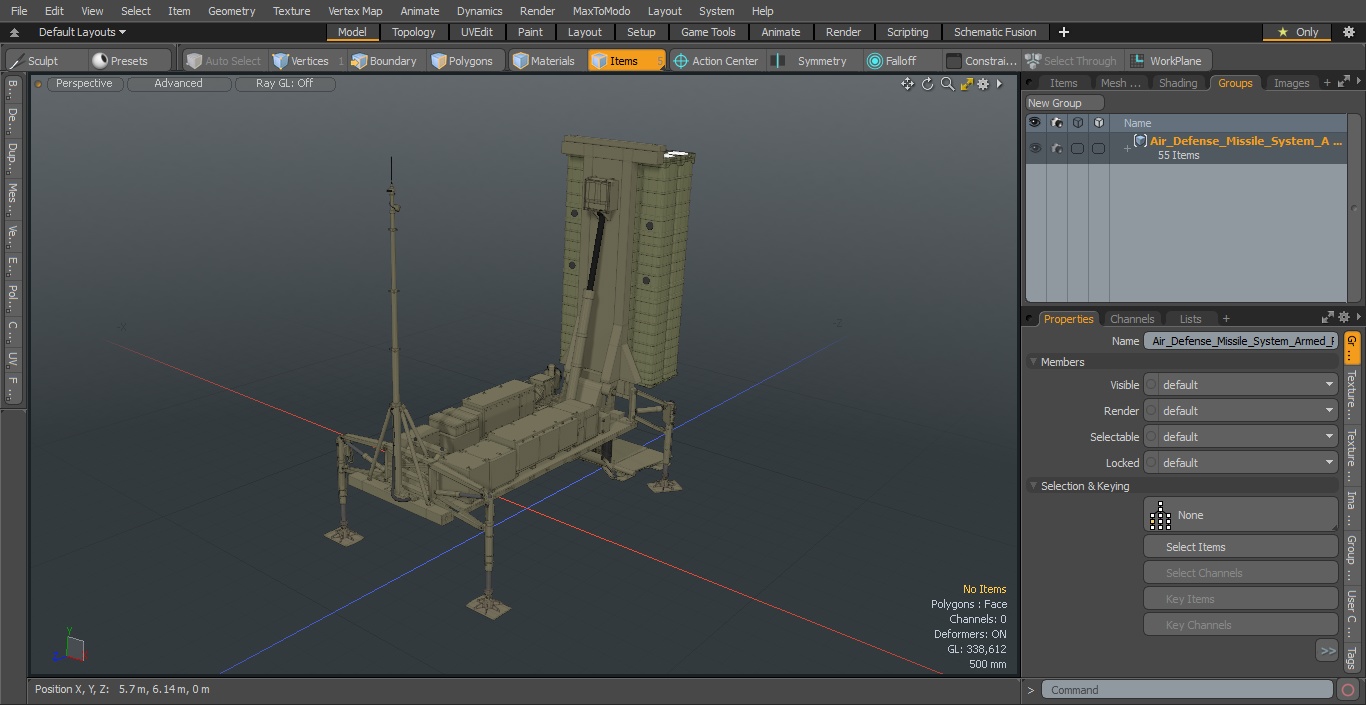Toggle Auto Select mode
This screenshot has height=705, width=1366.
(224, 61)
